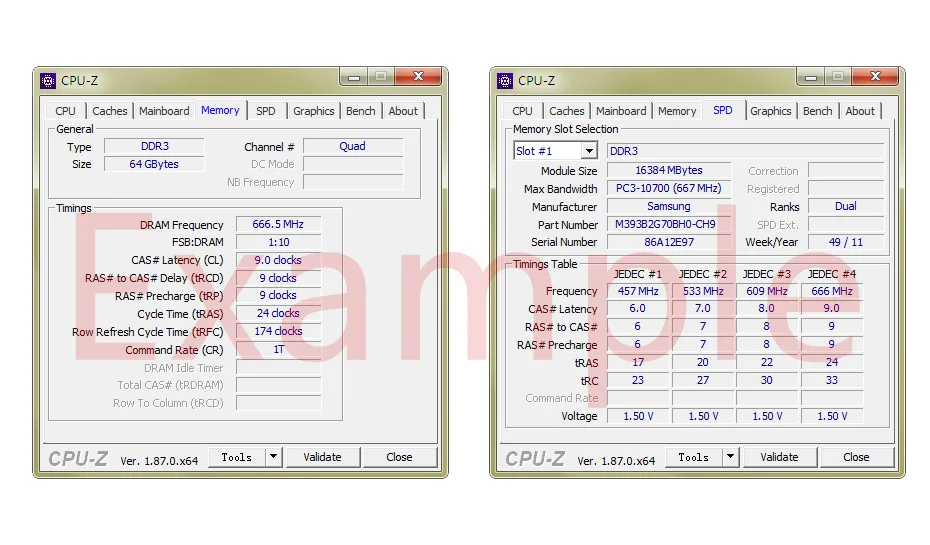Select the SPD tab in the right window
The height and width of the screenshot is (545, 930).
pyautogui.click(x=723, y=110)
